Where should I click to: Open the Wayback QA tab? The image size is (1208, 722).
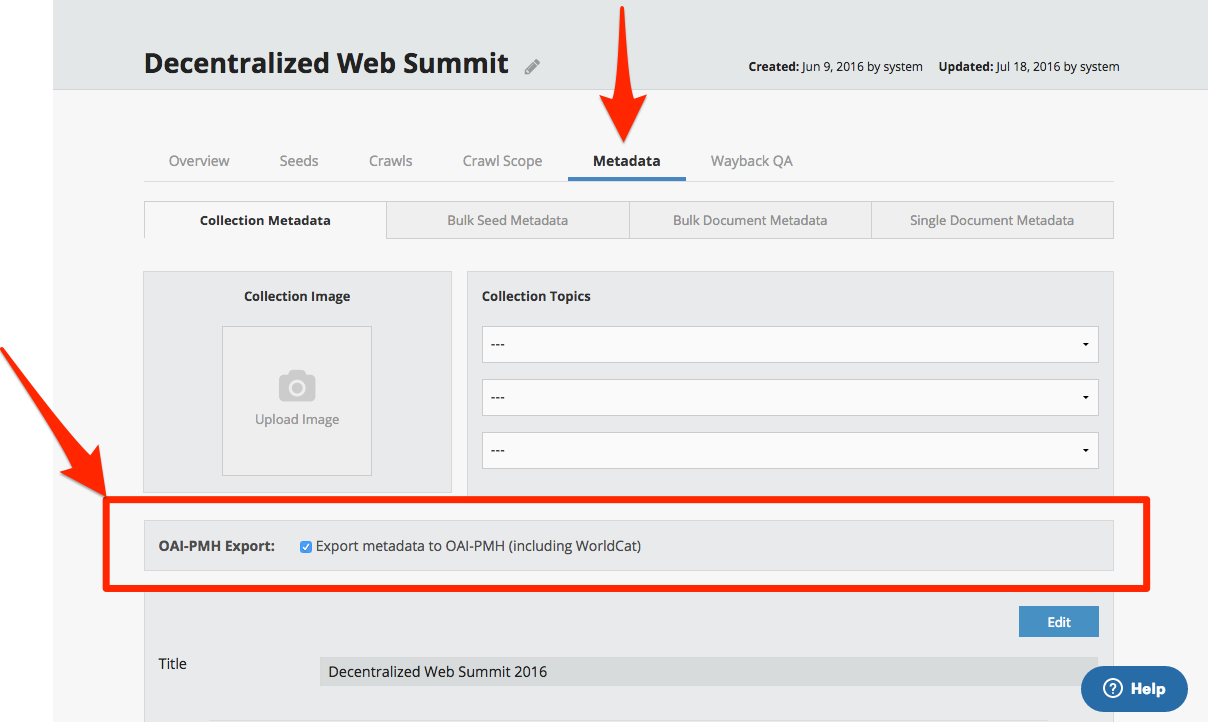[x=751, y=160]
